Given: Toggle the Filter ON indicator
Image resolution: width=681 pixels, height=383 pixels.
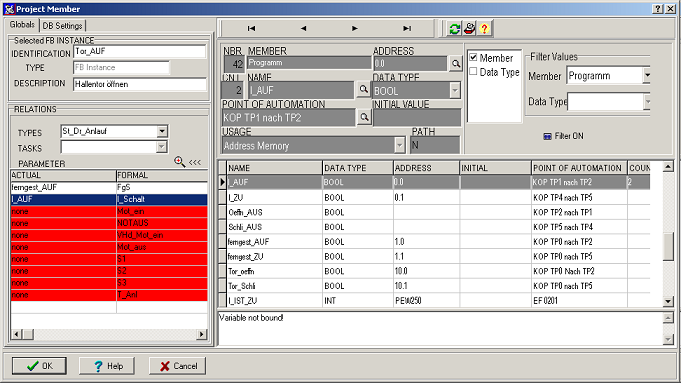Looking at the screenshot, I should 563,136.
